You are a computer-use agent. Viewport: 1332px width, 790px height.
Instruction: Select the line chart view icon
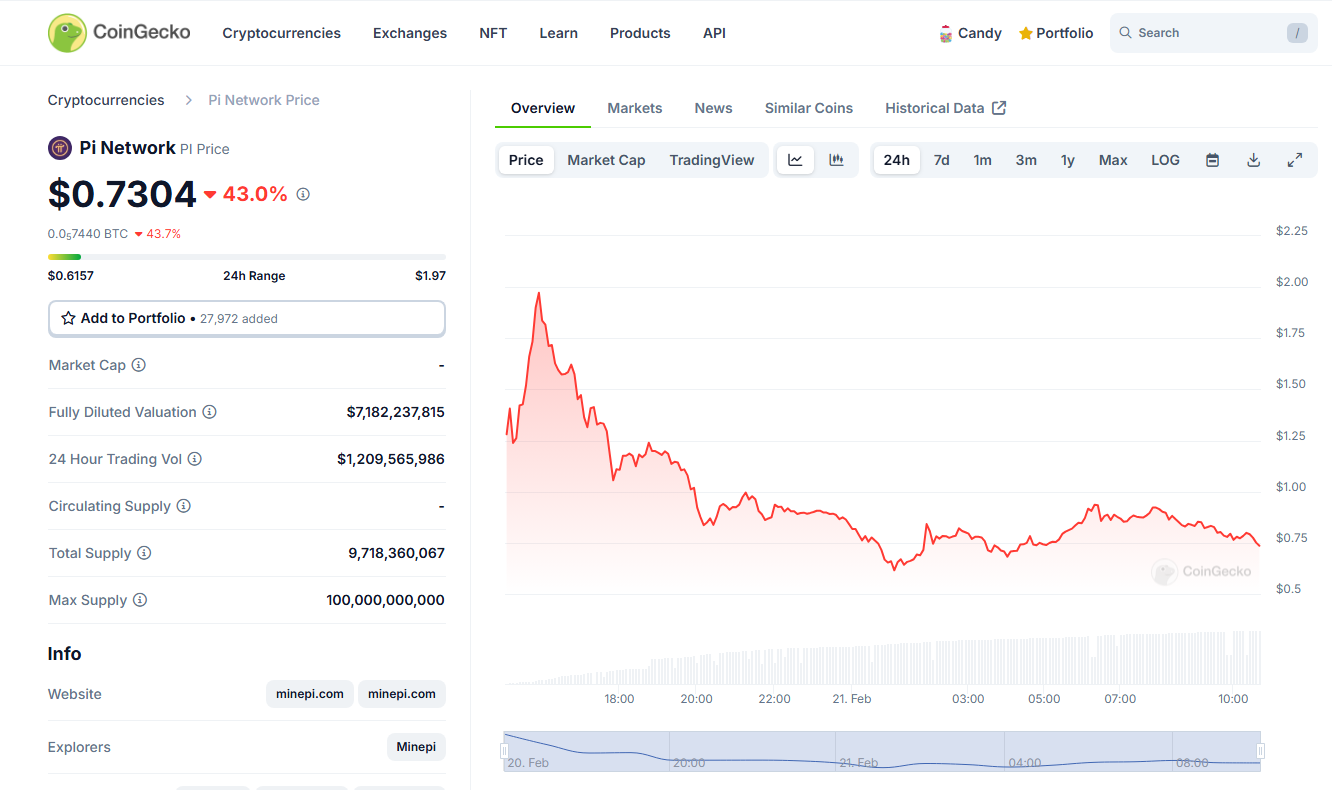(x=795, y=160)
